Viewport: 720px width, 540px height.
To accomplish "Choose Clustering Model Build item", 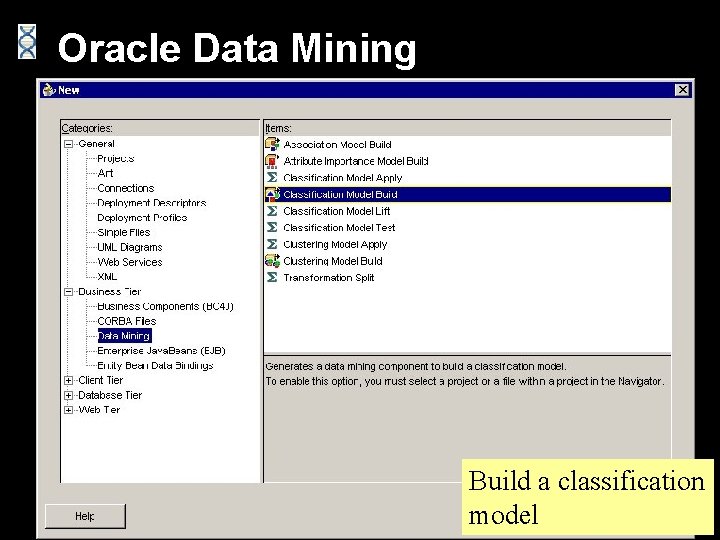I will (333, 261).
